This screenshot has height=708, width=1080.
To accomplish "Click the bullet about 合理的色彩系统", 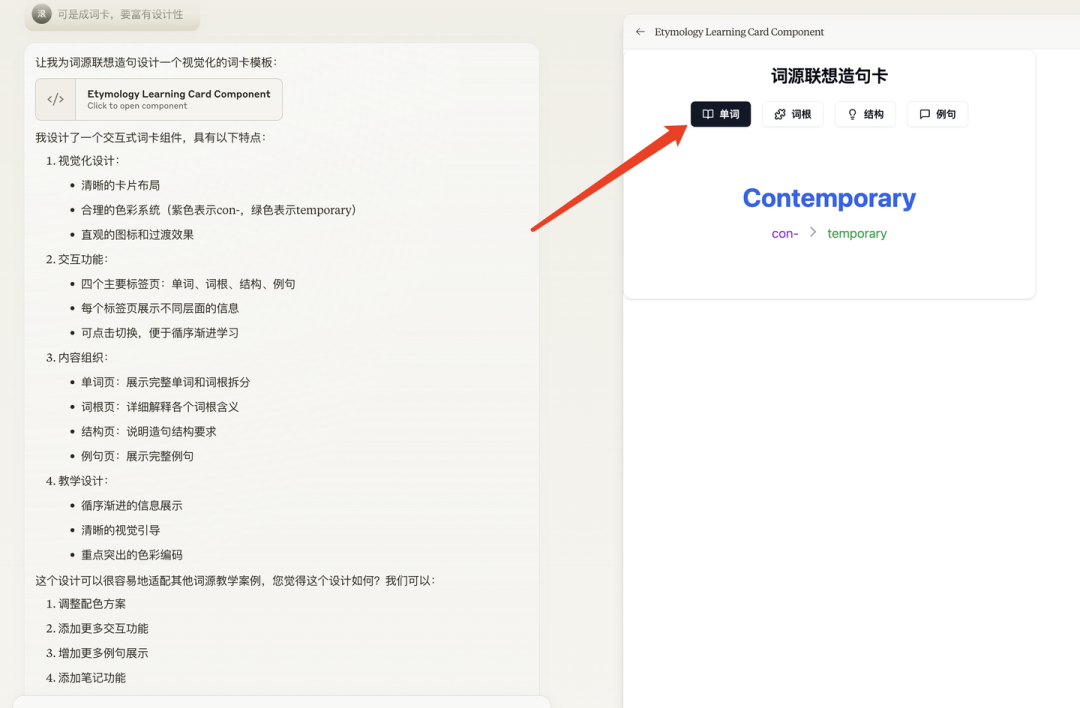I will tap(219, 210).
